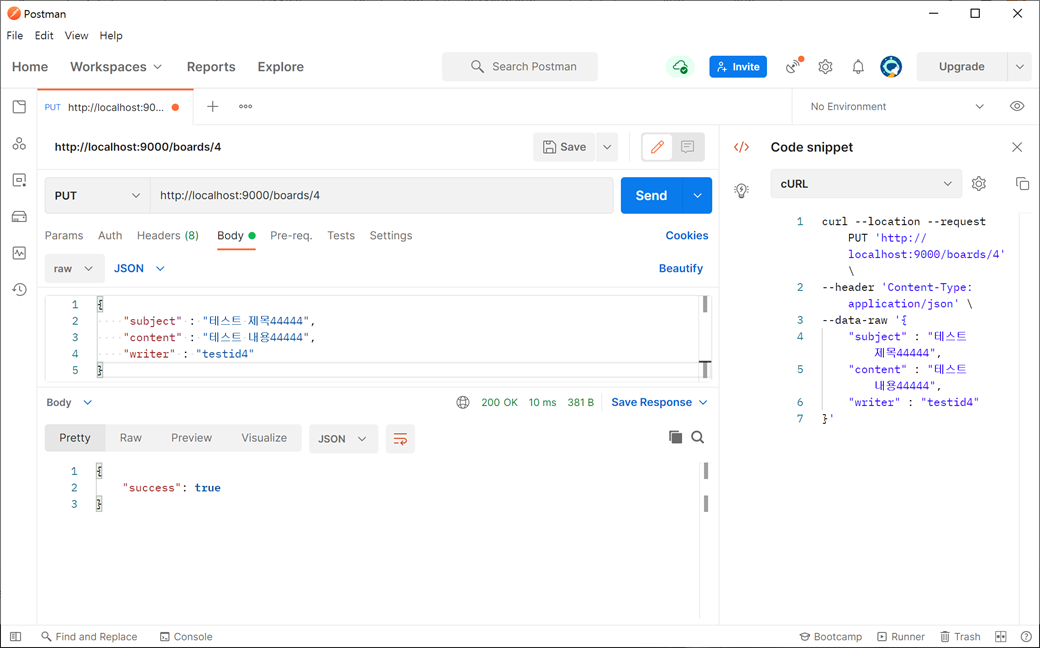1040x648 pixels.
Task: Select the Preview response view
Action: (192, 438)
